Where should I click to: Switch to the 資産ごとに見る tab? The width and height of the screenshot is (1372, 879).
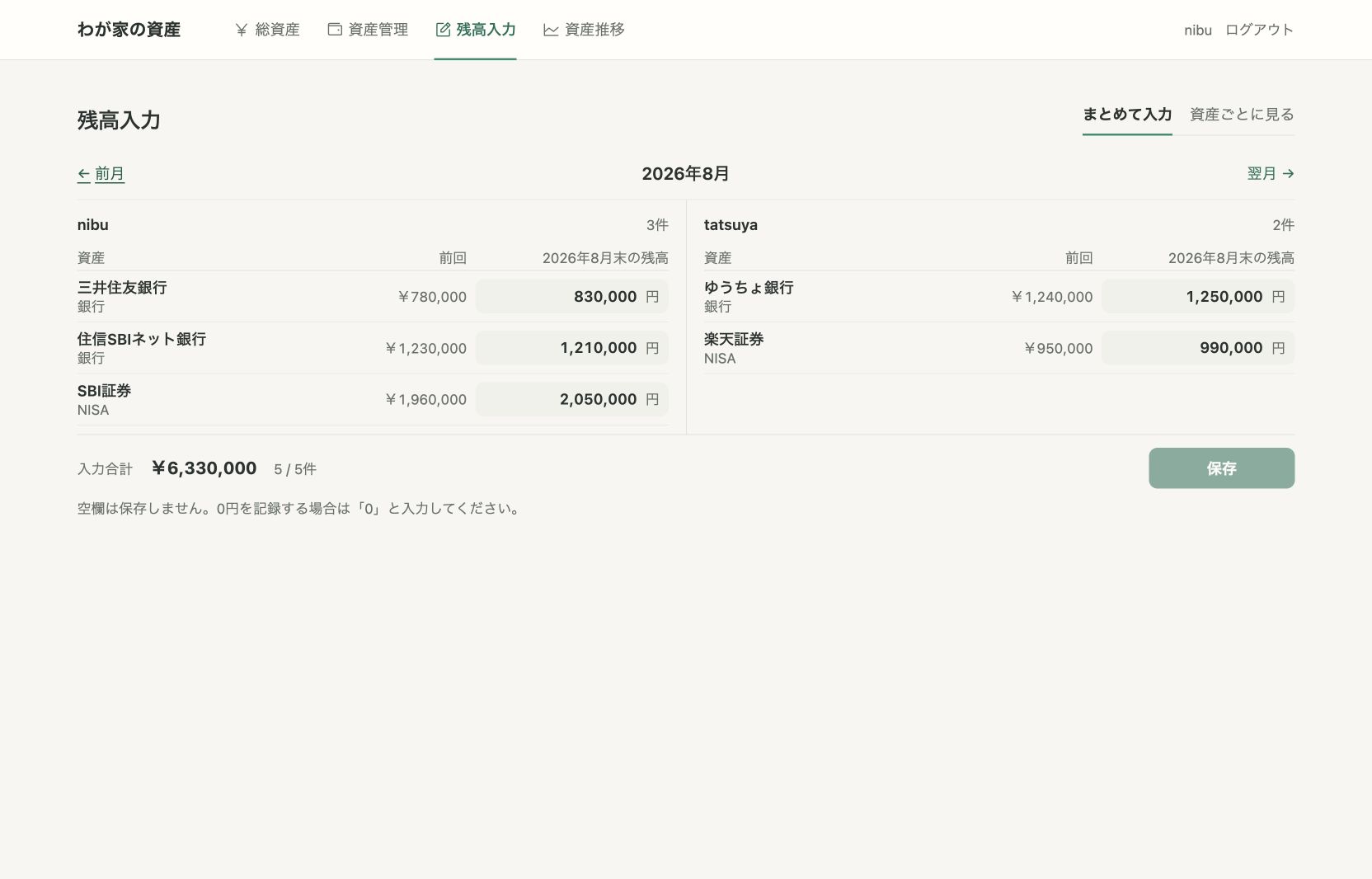pyautogui.click(x=1242, y=115)
